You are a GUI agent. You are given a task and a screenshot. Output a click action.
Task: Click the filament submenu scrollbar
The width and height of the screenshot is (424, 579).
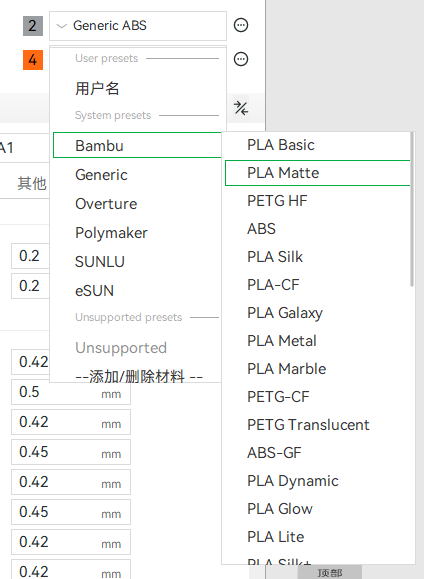[412, 209]
